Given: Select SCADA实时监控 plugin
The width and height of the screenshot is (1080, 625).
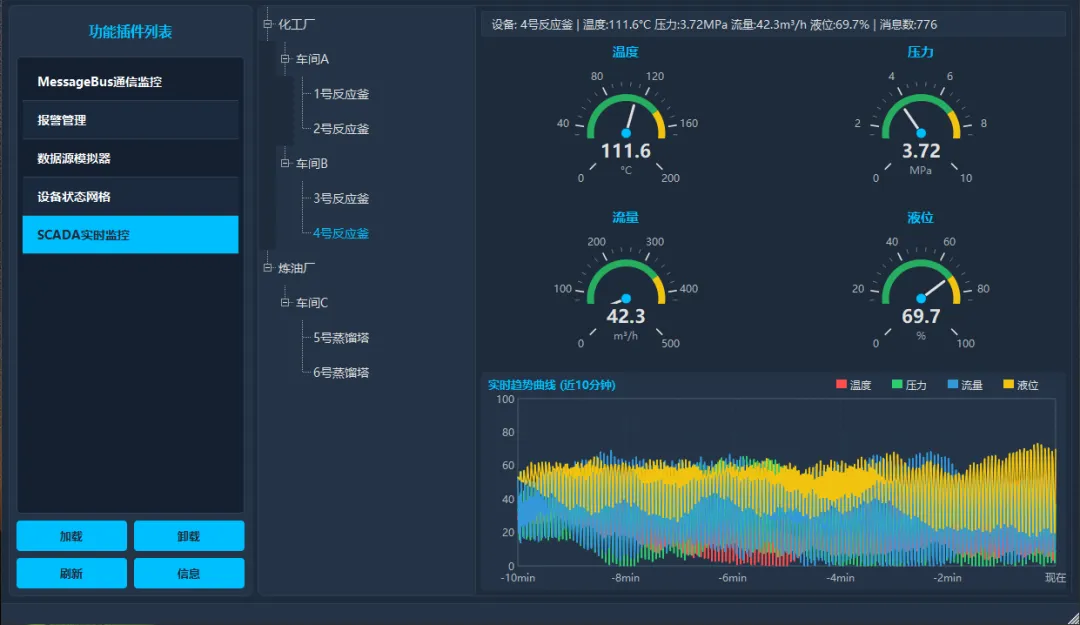Looking at the screenshot, I should [x=130, y=234].
